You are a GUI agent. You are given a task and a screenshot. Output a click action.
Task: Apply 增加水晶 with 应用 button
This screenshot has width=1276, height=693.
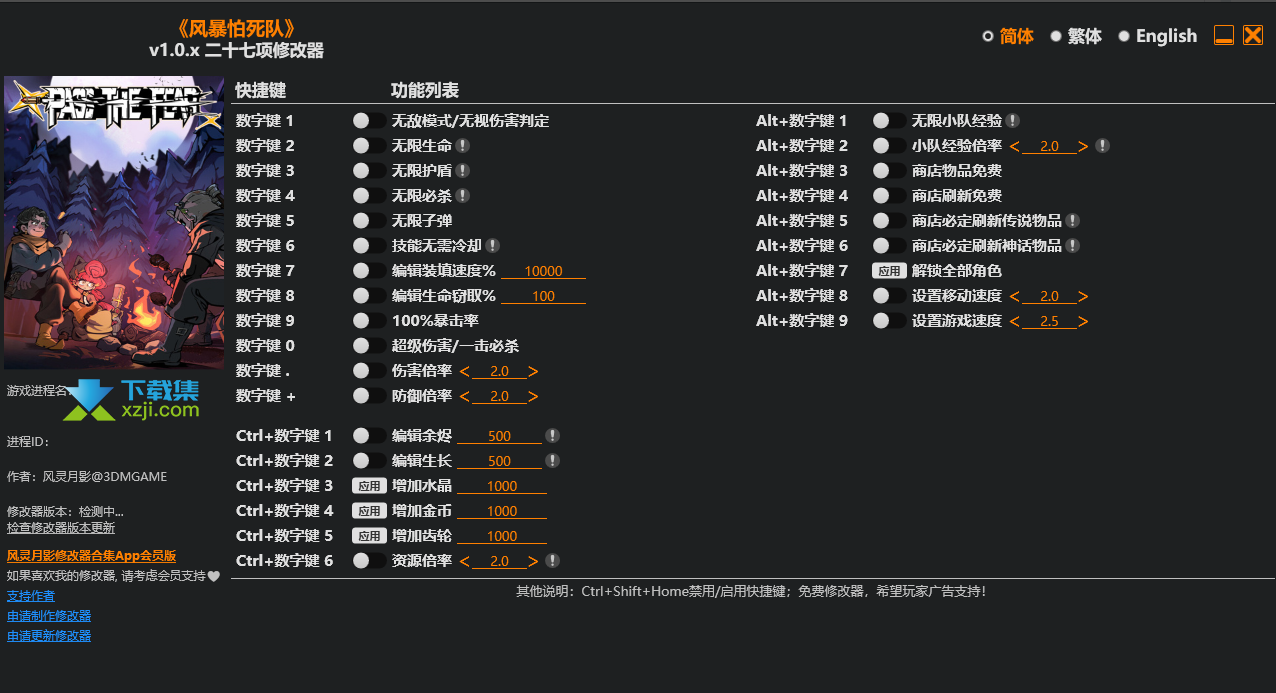369,486
